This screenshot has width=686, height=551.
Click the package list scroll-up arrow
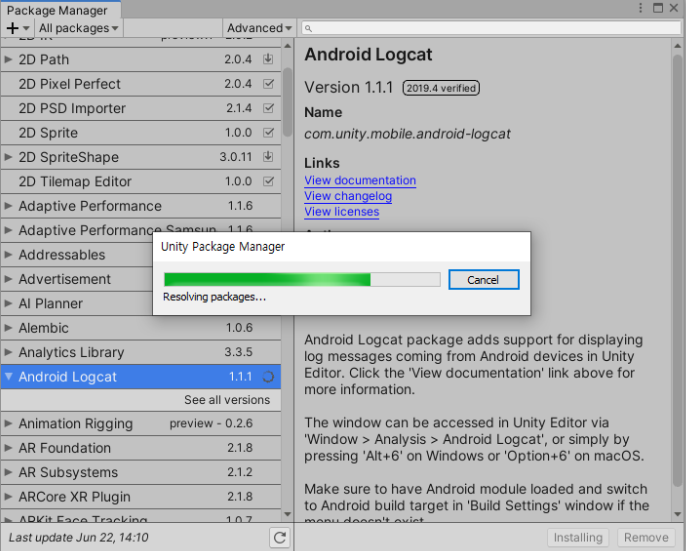coord(287,46)
